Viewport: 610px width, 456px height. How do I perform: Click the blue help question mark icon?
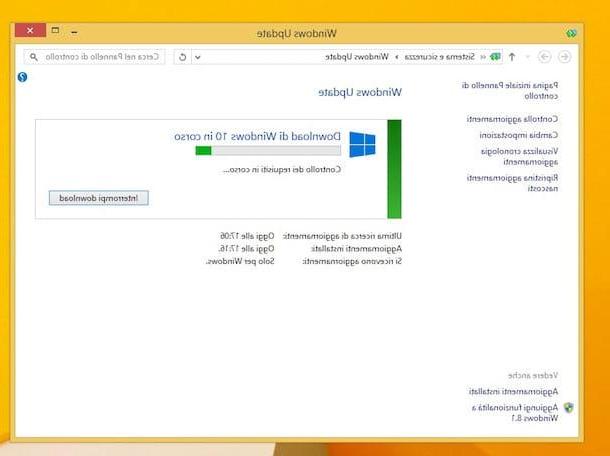coord(23,77)
